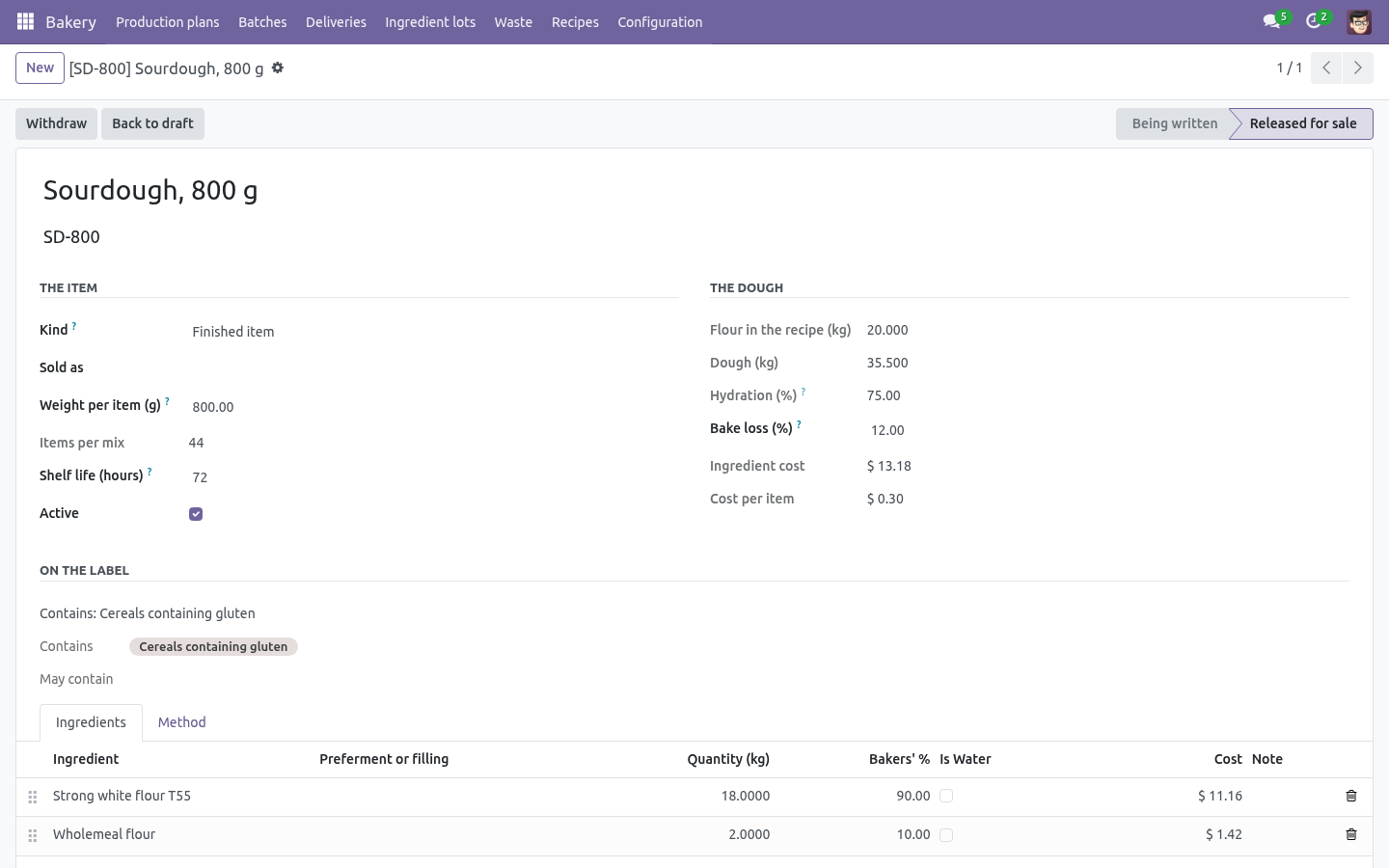Screen dimensions: 1389x868
Task: Open the Batches menu
Action: tap(262, 21)
